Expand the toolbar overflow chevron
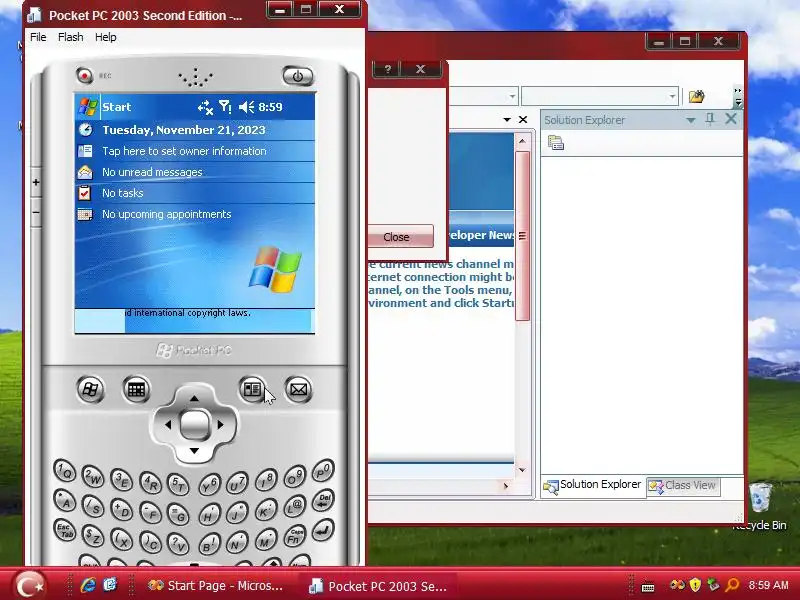This screenshot has width=800, height=600. point(738,96)
